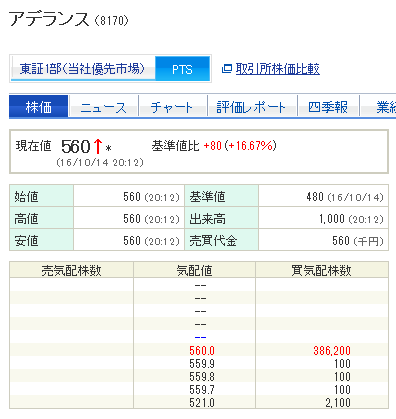The height and width of the screenshot is (419, 396).
Task: Click the current price 560 value
Action: tap(76, 146)
